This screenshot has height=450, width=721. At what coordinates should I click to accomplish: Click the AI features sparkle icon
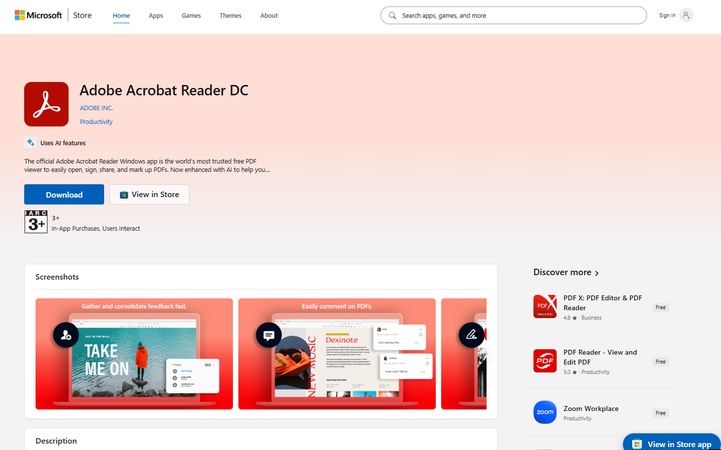30,142
